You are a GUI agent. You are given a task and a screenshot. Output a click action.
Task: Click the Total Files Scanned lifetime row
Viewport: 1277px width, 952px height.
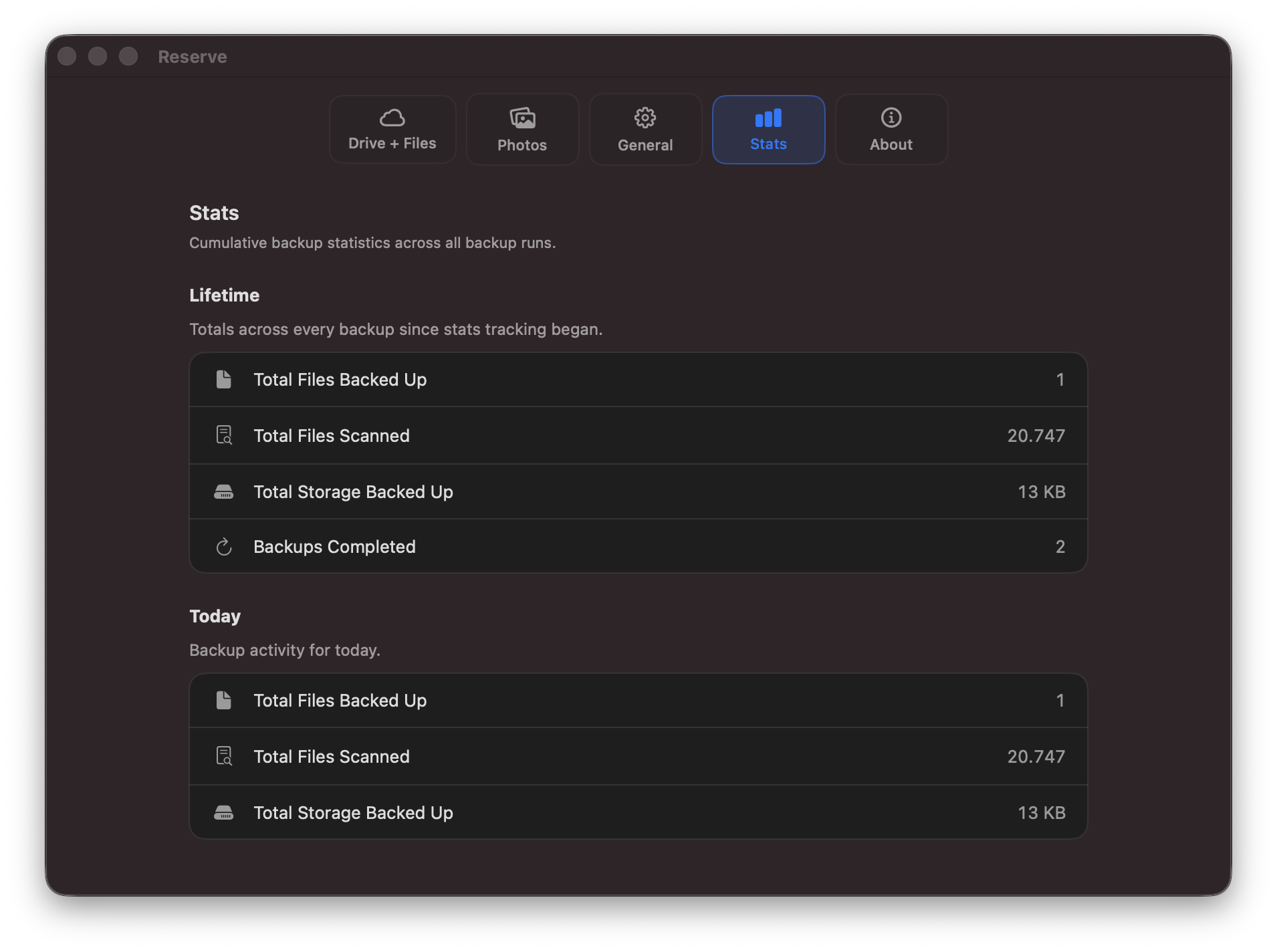point(637,435)
